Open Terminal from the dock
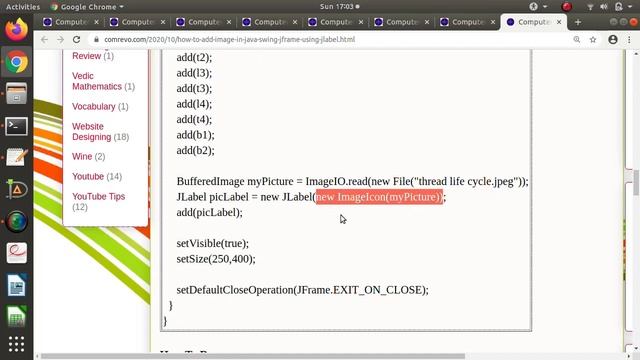This screenshot has width=640, height=360. point(16,126)
